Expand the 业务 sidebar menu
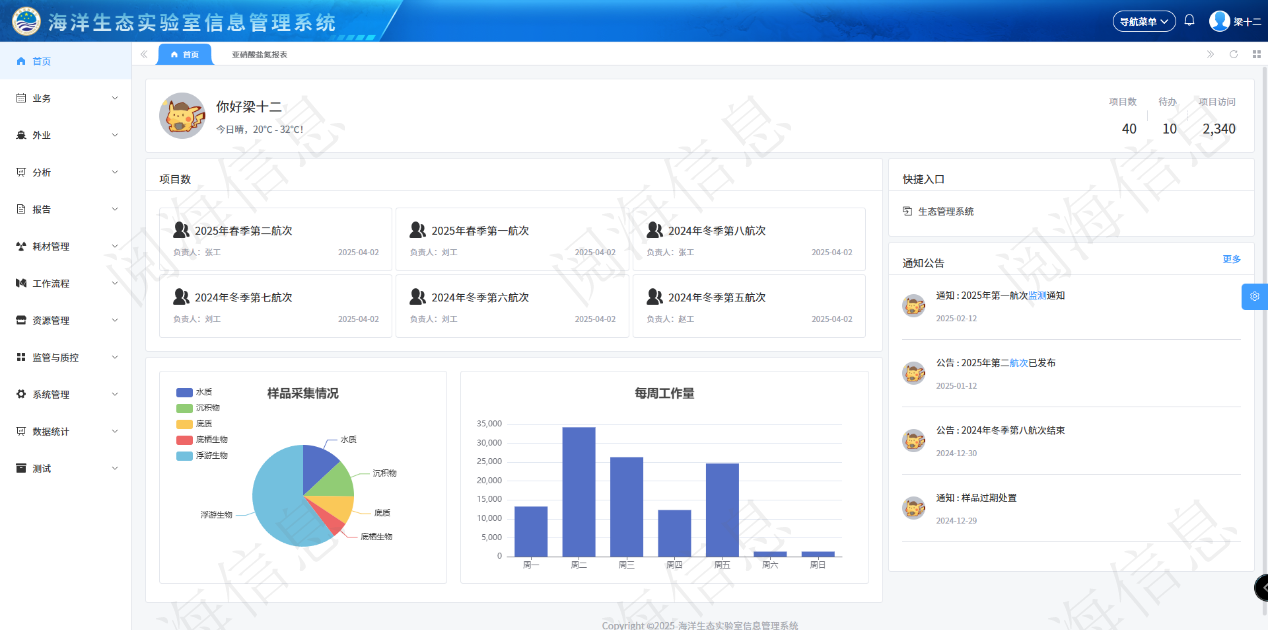 [x=65, y=98]
